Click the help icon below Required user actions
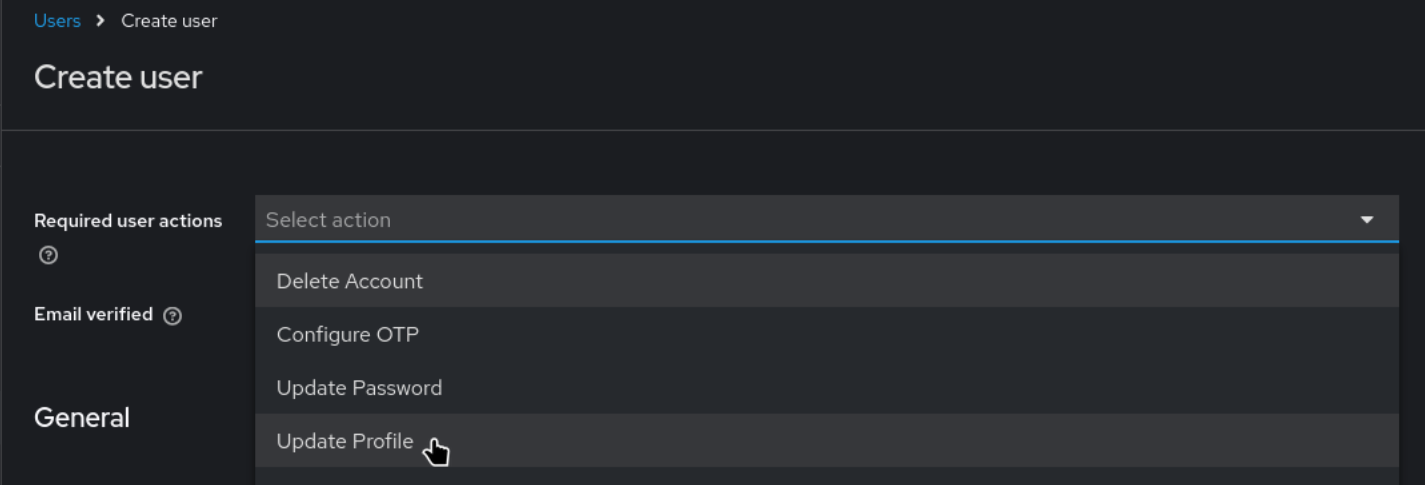This screenshot has width=1425, height=485. 48,255
